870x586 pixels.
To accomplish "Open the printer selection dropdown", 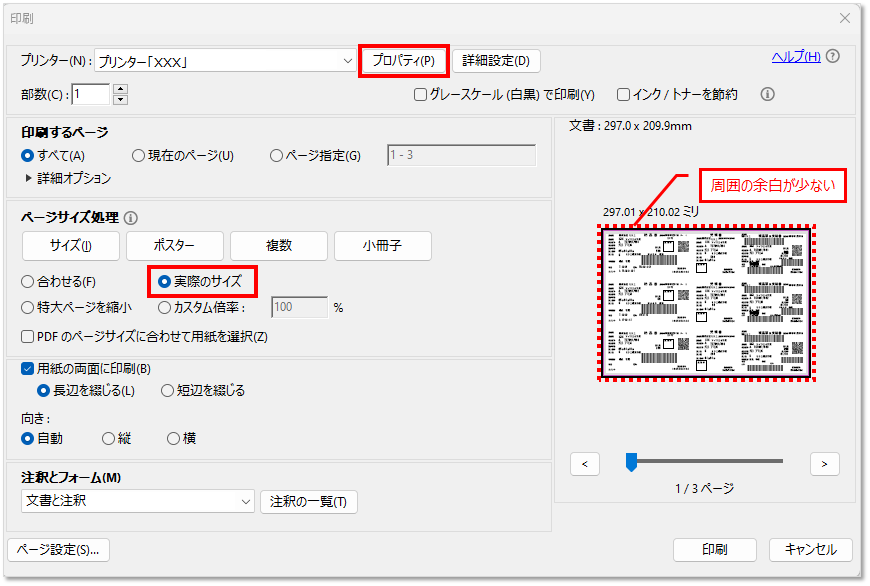I will click(x=346, y=61).
